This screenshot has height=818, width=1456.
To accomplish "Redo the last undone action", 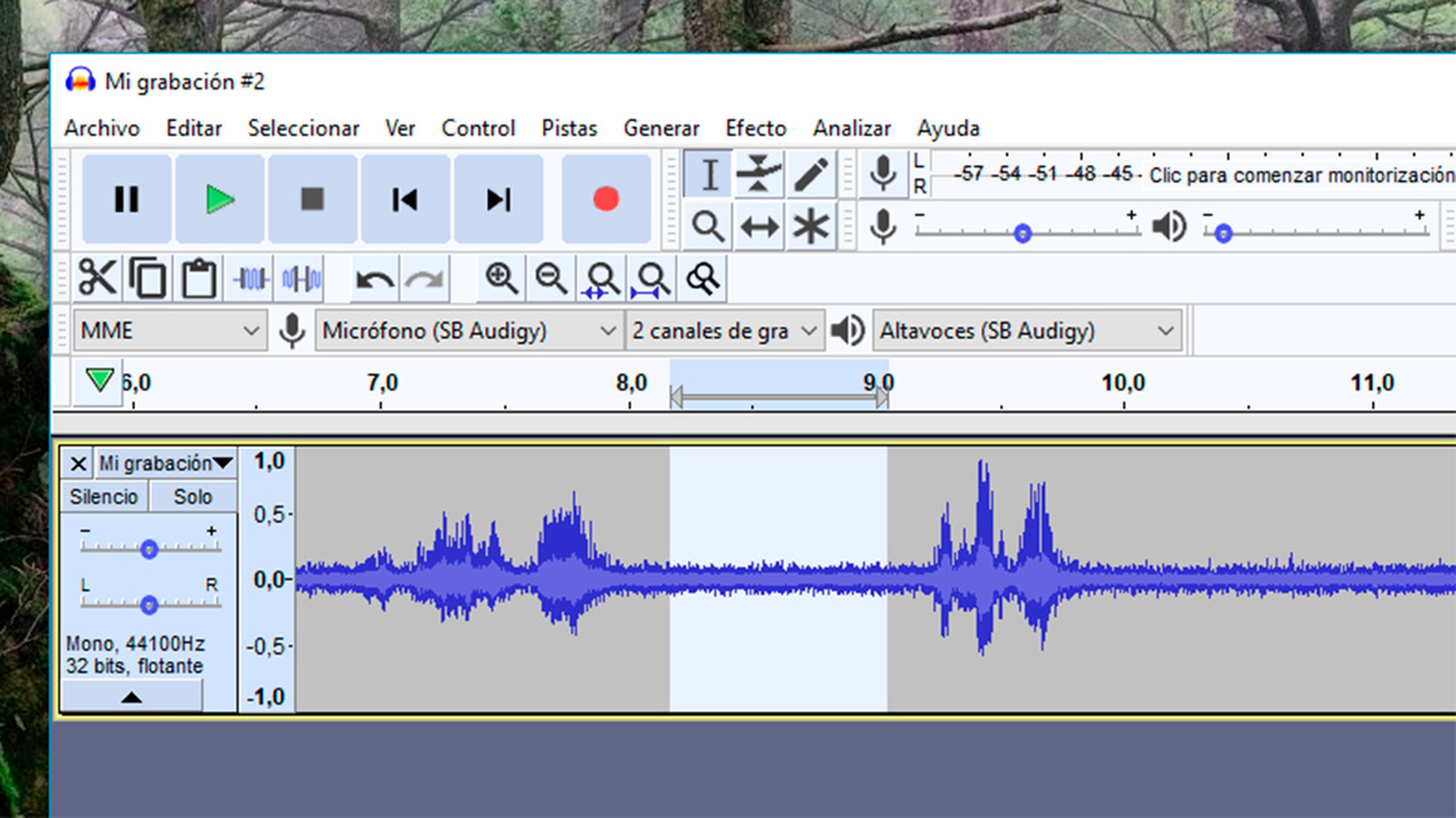I will 425,278.
